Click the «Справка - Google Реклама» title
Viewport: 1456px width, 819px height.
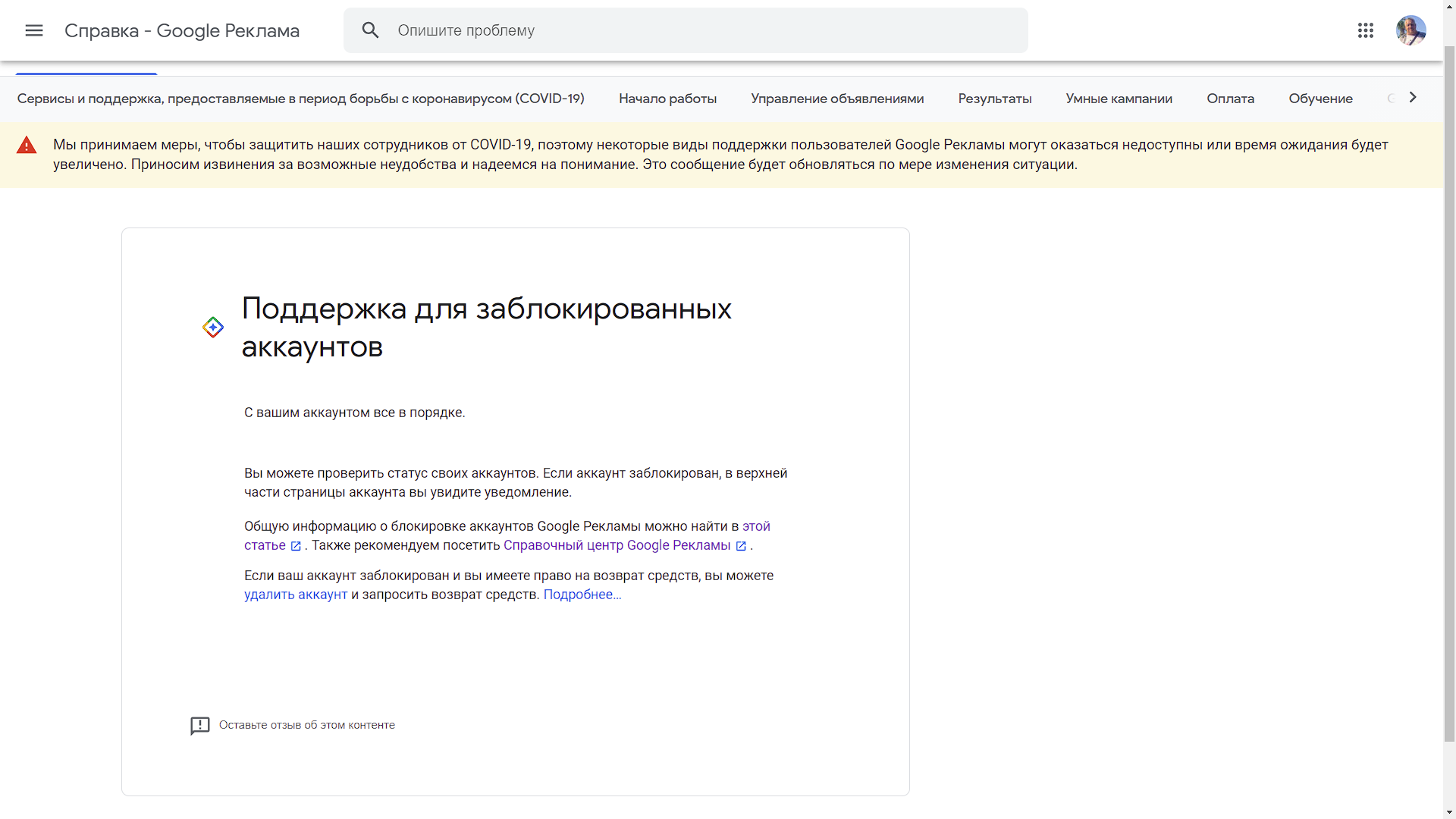click(182, 30)
